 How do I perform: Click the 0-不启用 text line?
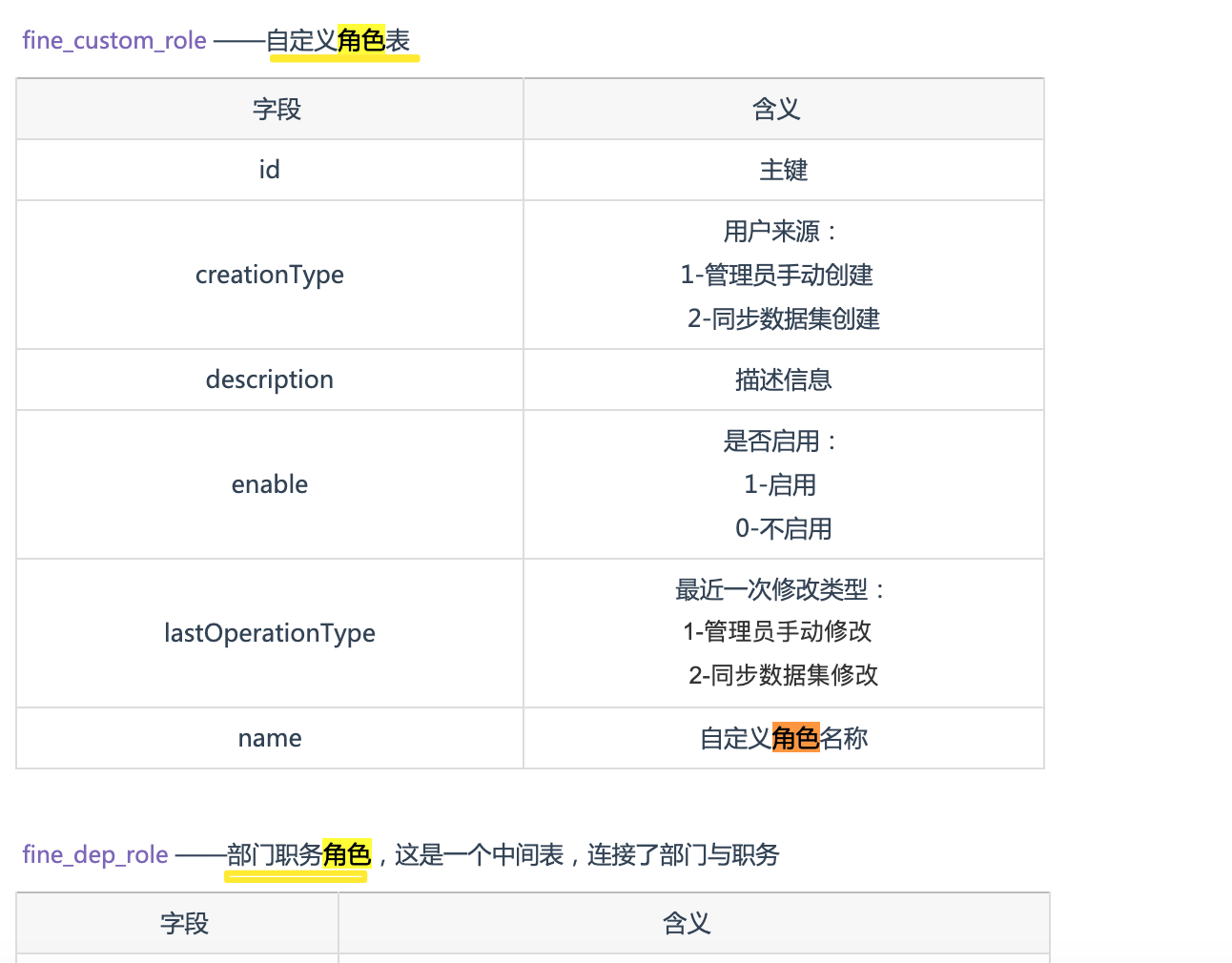[783, 528]
